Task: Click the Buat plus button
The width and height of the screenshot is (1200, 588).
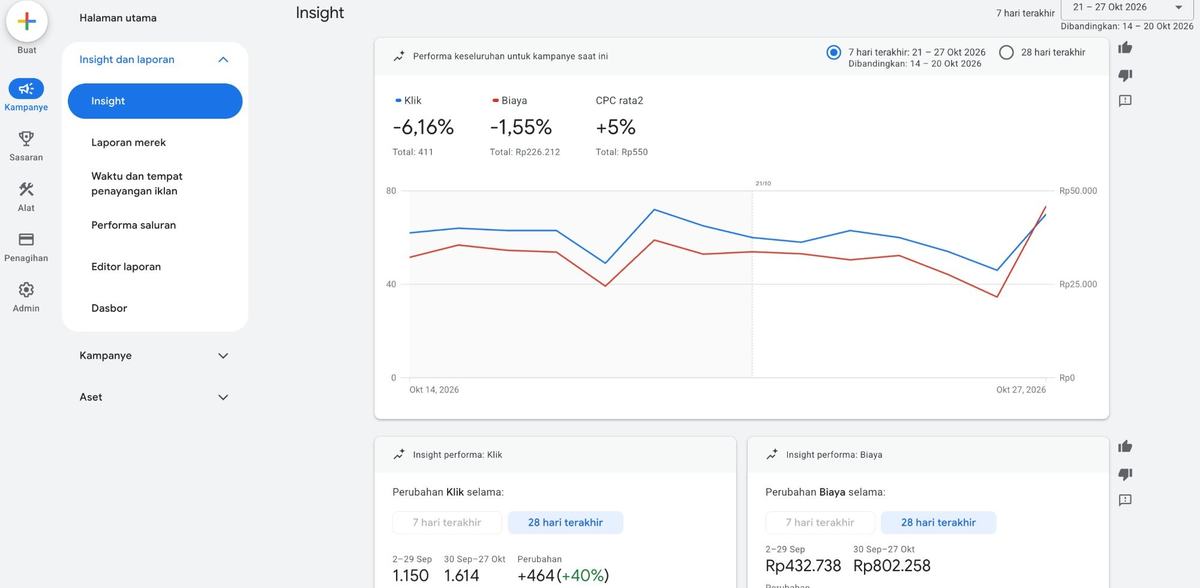Action: [27, 21]
